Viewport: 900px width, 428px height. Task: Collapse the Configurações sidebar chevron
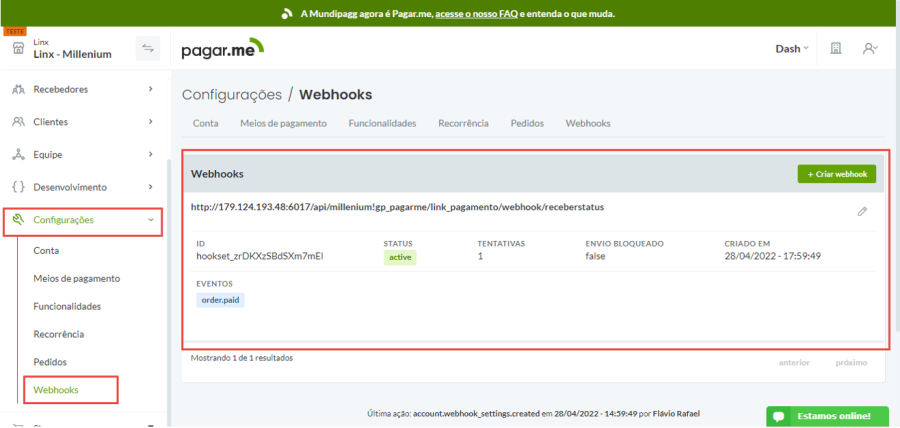coord(150,219)
